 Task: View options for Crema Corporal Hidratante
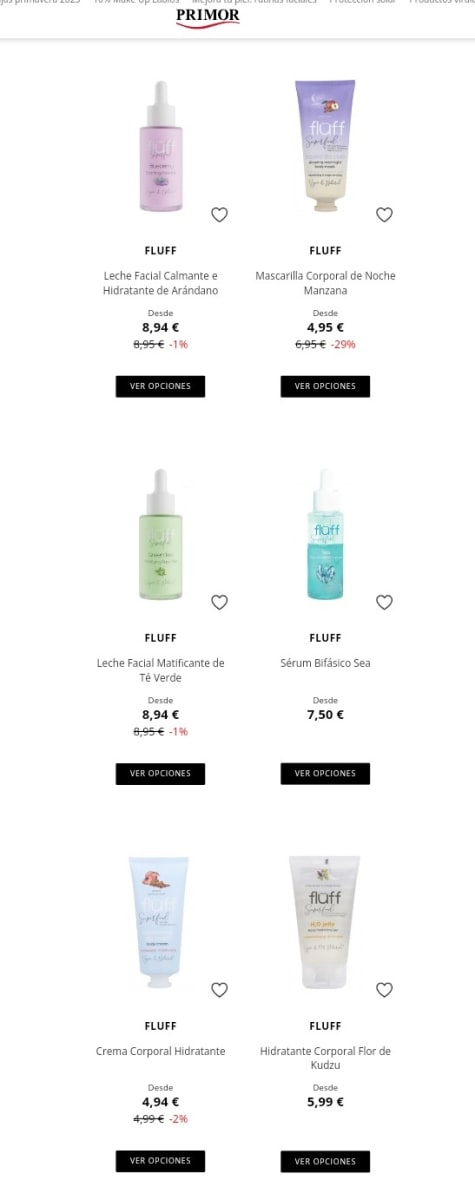(x=161, y=1161)
